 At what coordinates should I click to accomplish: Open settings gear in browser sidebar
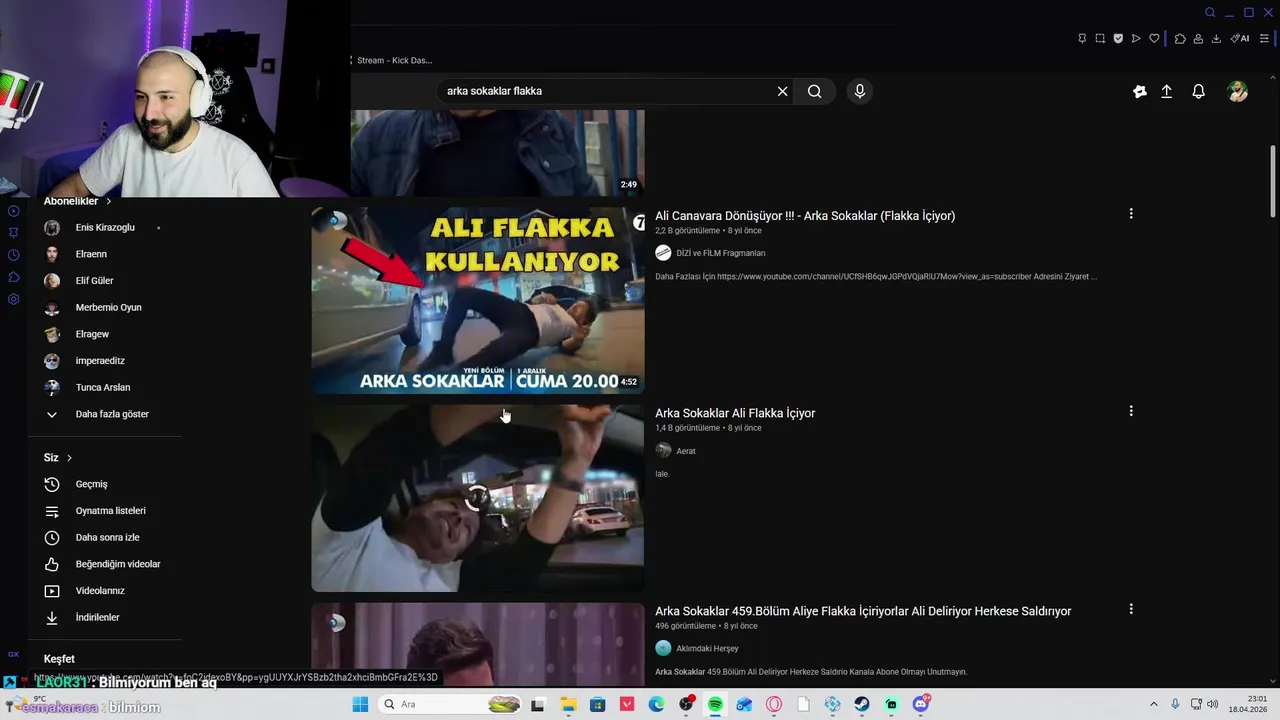(13, 299)
